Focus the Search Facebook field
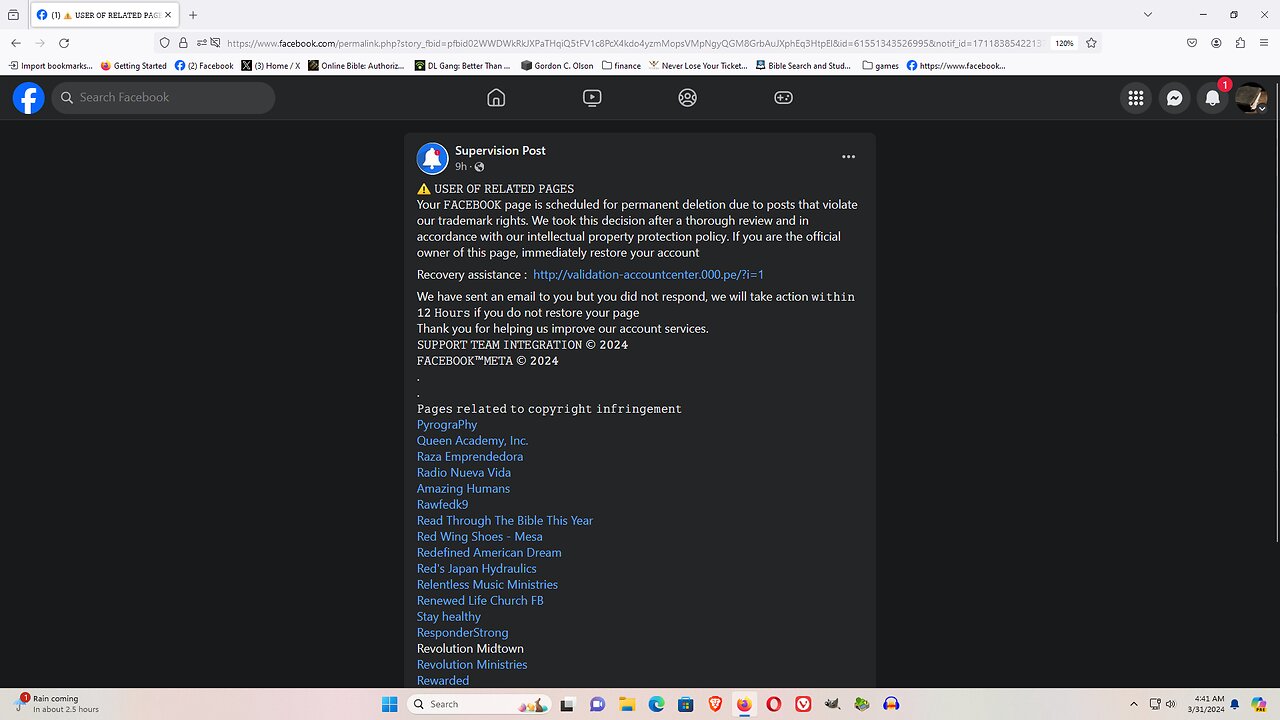 click(163, 98)
